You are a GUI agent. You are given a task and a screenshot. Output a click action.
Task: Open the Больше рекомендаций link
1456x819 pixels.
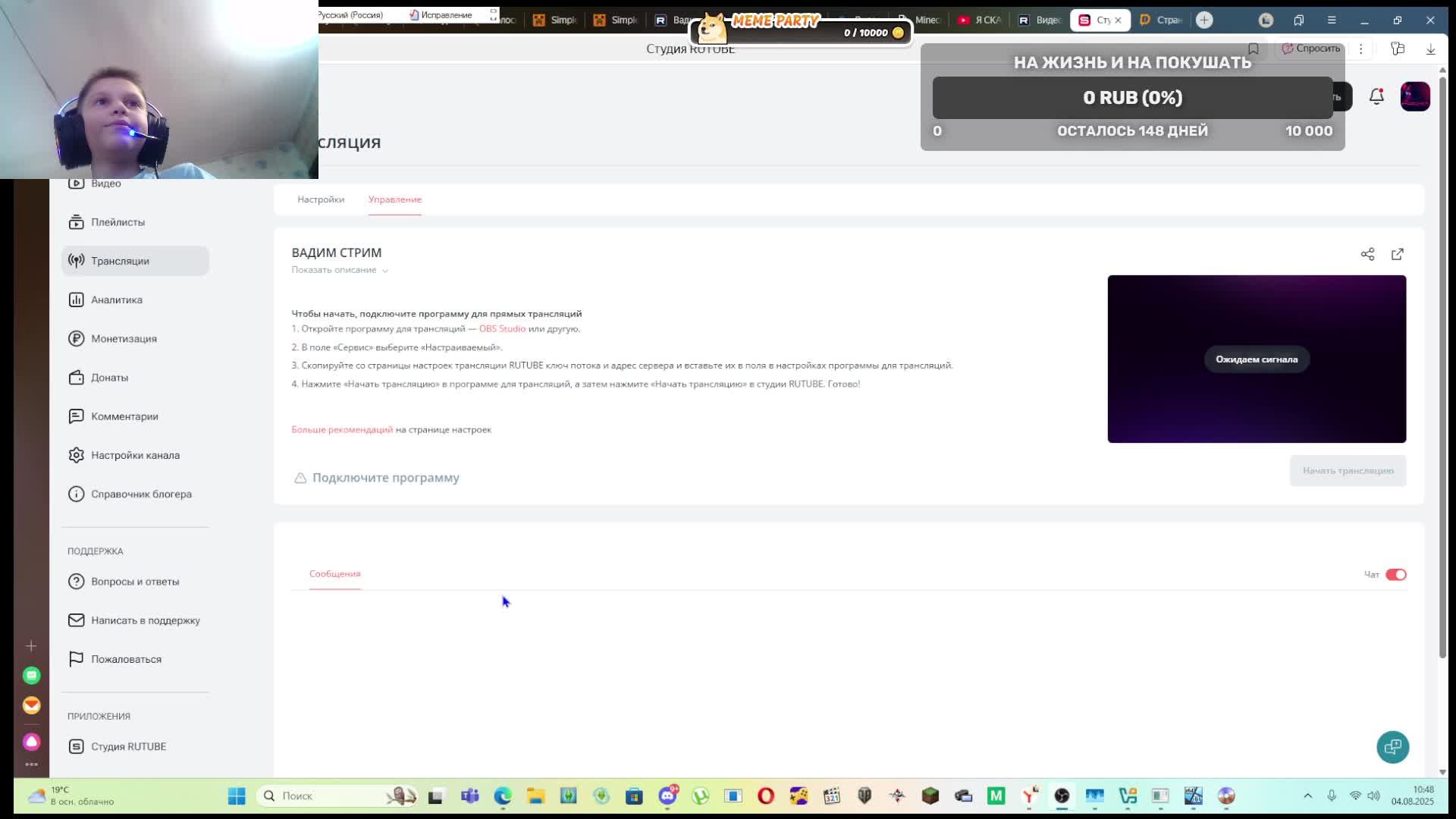tap(342, 429)
